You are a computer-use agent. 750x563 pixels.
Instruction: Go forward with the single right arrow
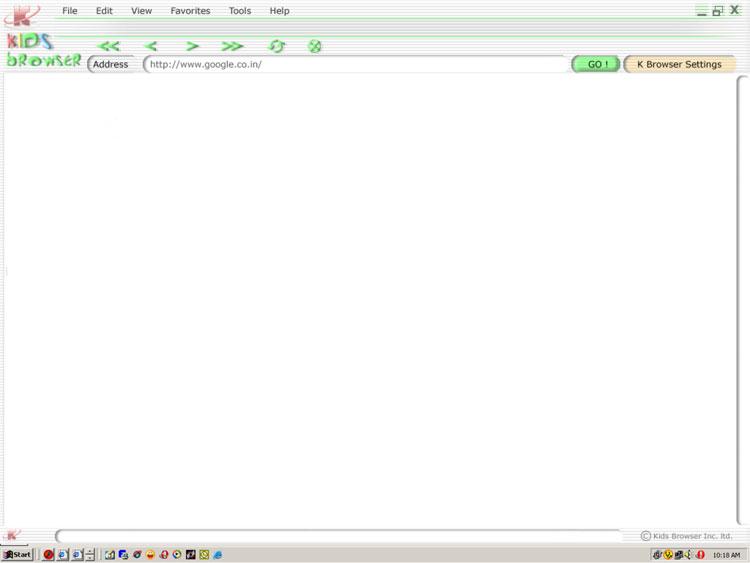pyautogui.click(x=192, y=46)
